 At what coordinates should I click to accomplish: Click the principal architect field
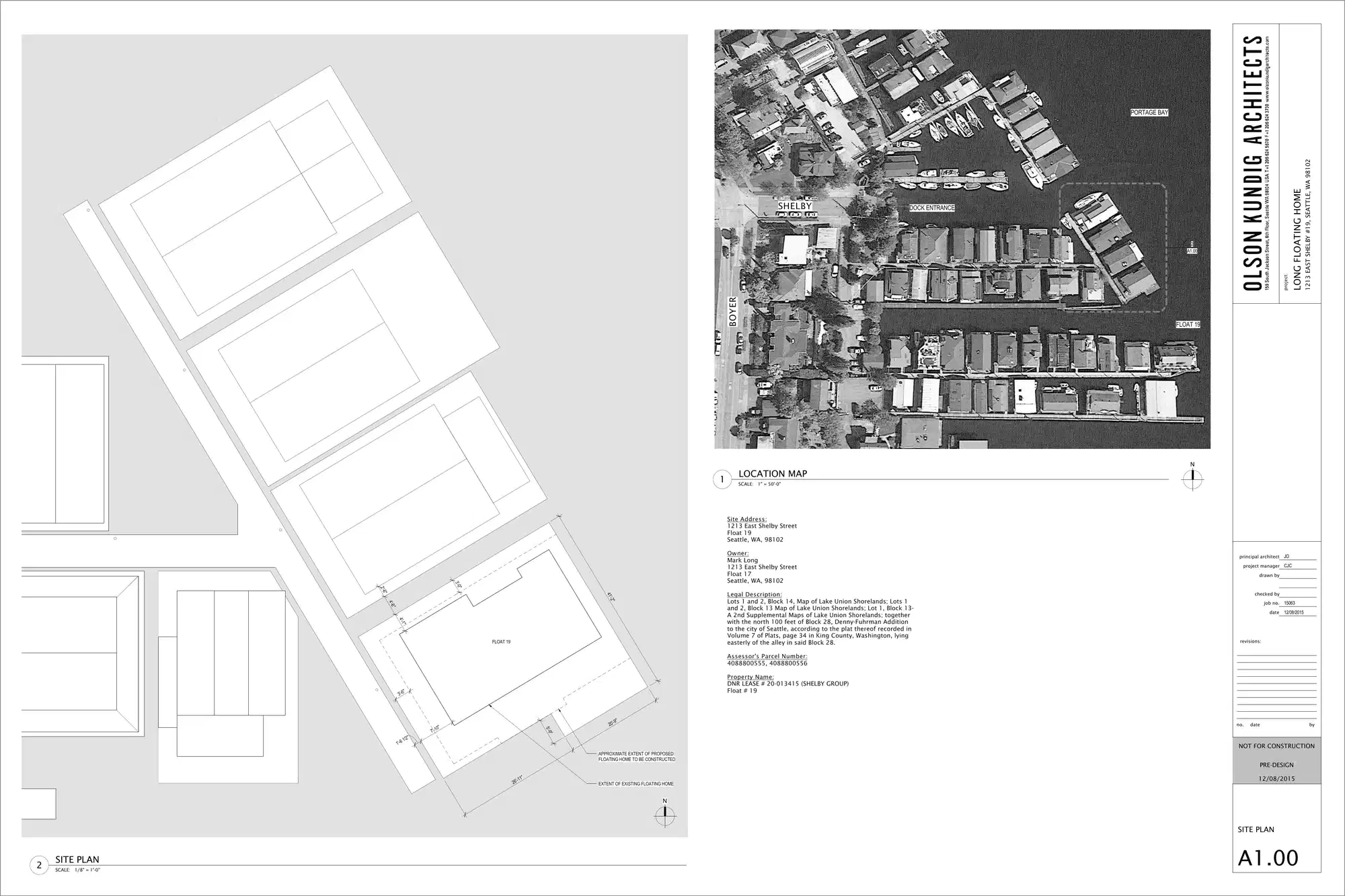[x=1277, y=557]
